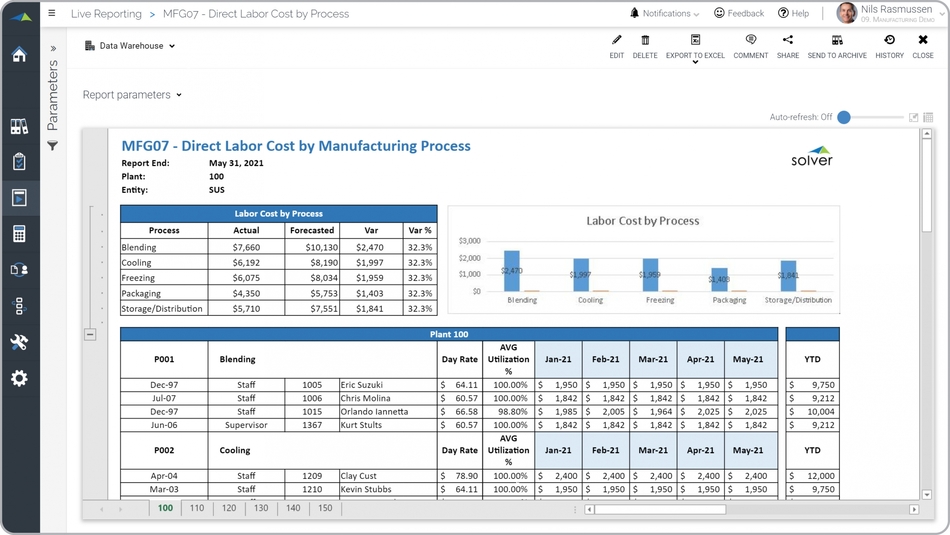Switch to sheet tab 120
Viewport: 950px width, 535px height.
229,509
